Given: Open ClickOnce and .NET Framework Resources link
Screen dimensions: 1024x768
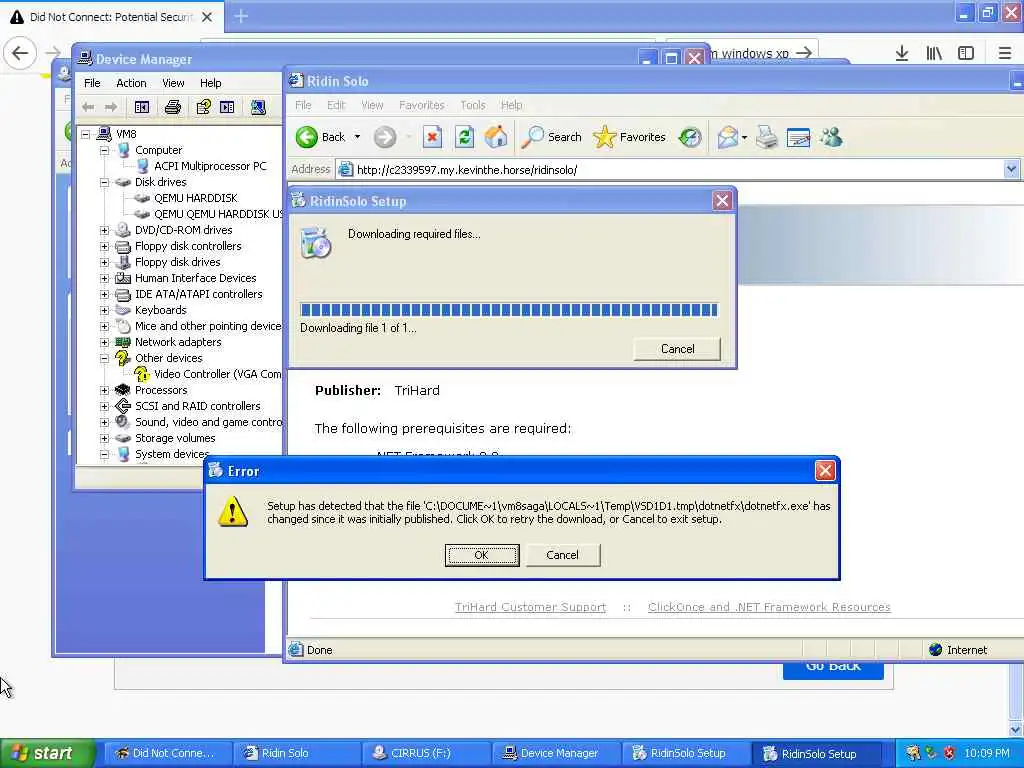Looking at the screenshot, I should 769,607.
